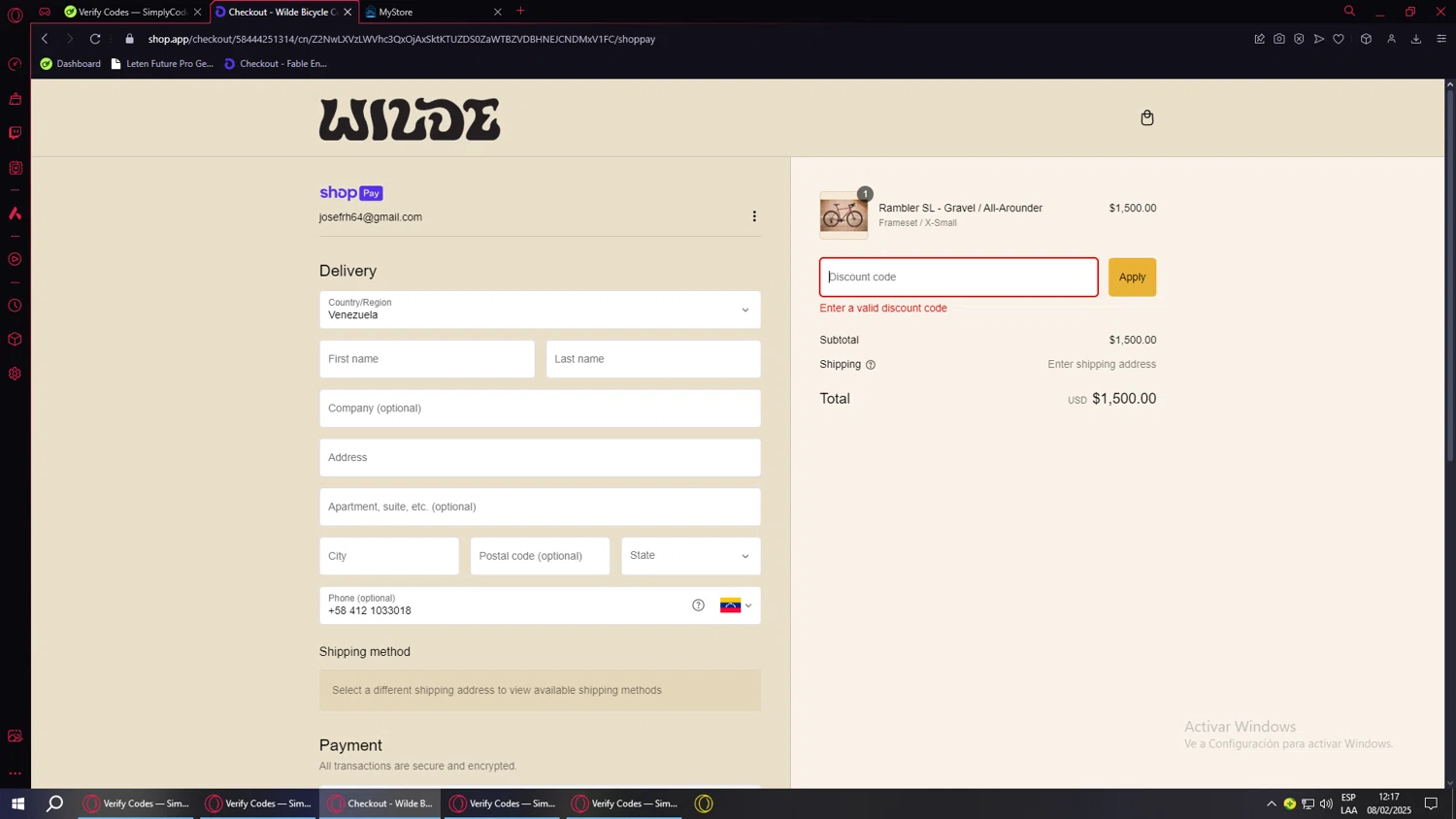
Task: Open the toolbar extensions cube icon
Action: (x=1366, y=39)
